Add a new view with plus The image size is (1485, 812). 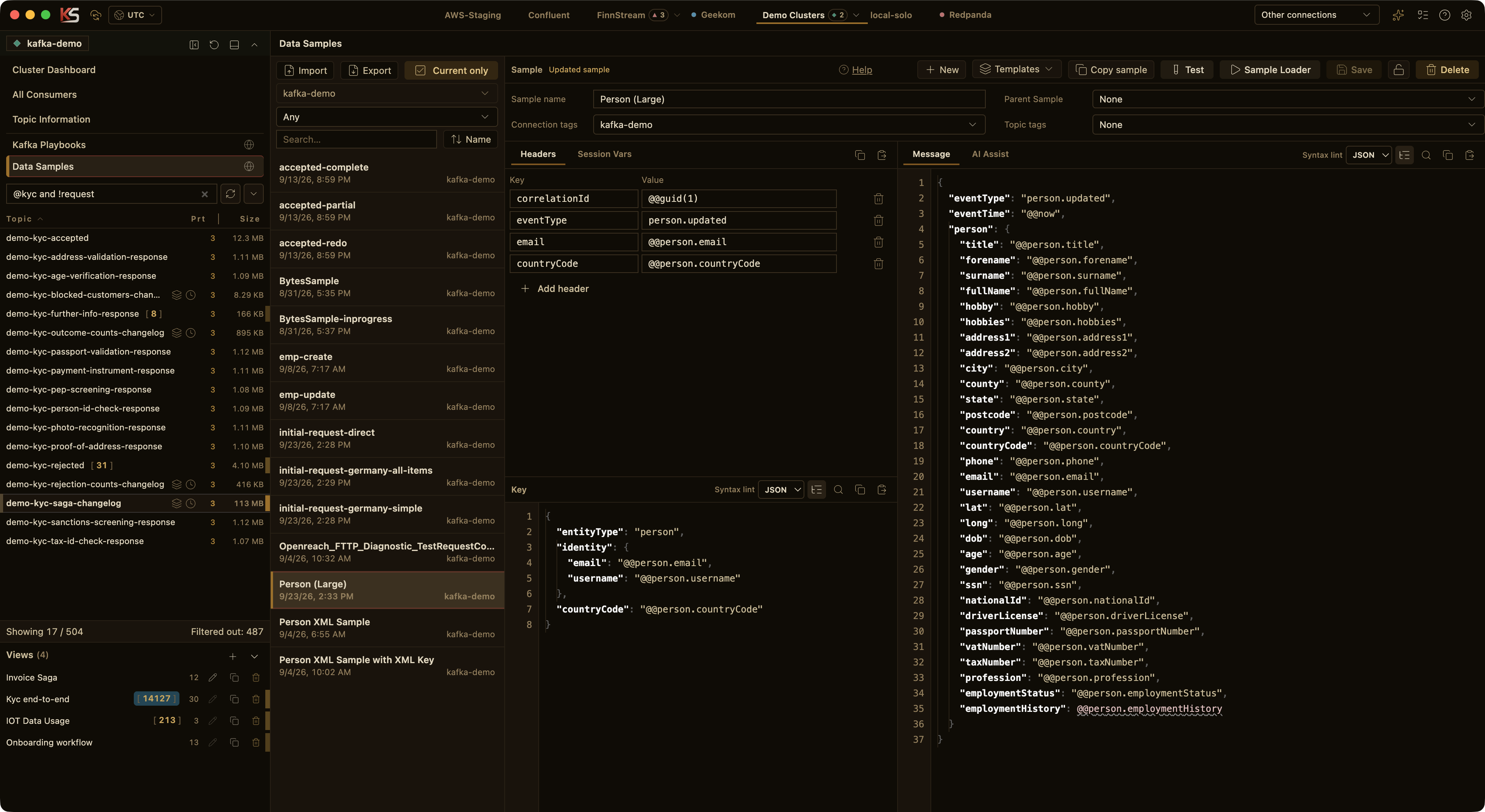click(233, 657)
